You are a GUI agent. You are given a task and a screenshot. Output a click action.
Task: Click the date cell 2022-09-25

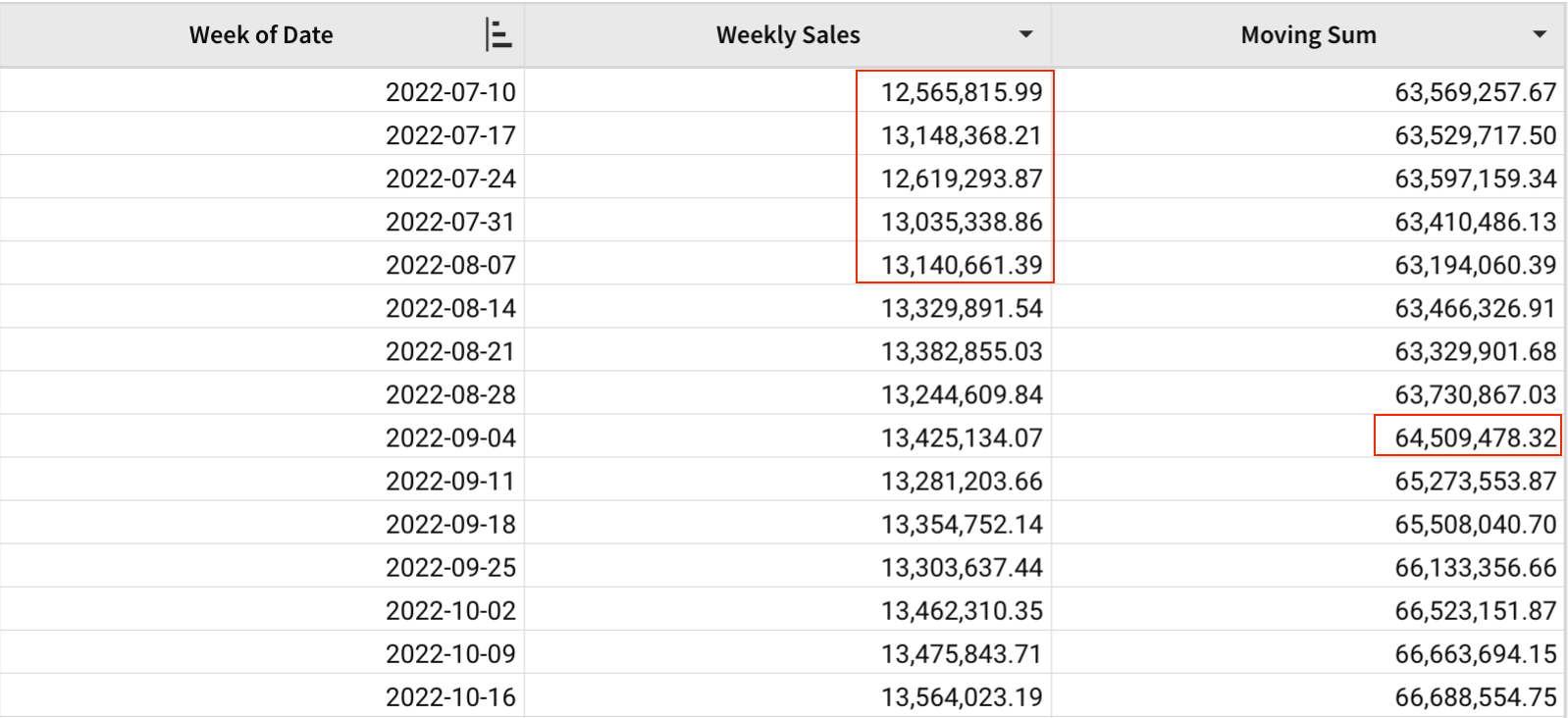(450, 567)
